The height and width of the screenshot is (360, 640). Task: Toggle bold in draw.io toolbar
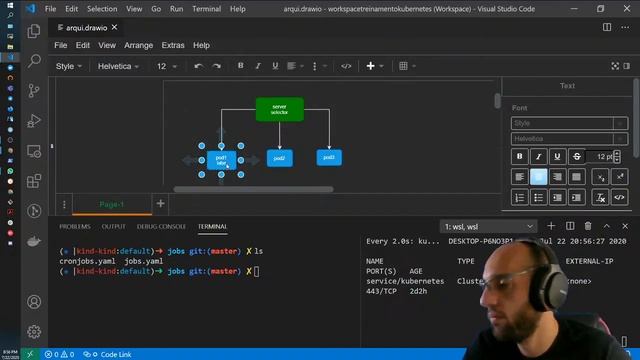(240, 66)
